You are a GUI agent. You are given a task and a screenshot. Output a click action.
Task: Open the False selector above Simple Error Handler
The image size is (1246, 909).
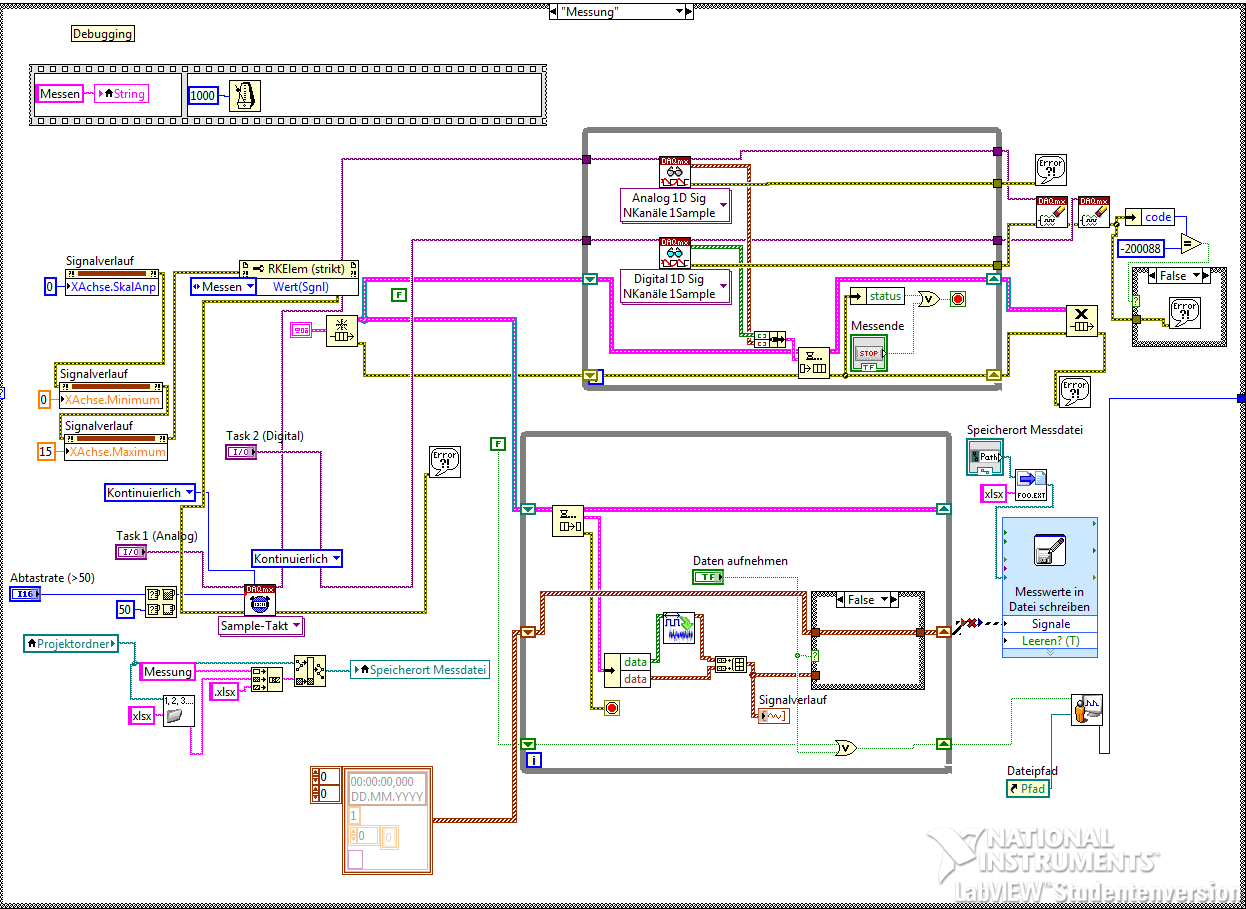click(1179, 276)
